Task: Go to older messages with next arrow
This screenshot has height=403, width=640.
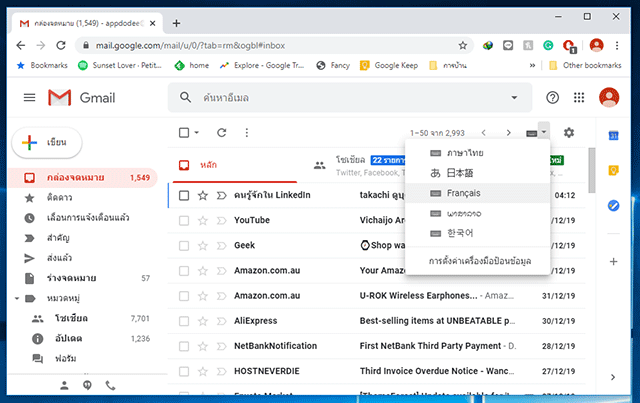Action: (x=509, y=133)
